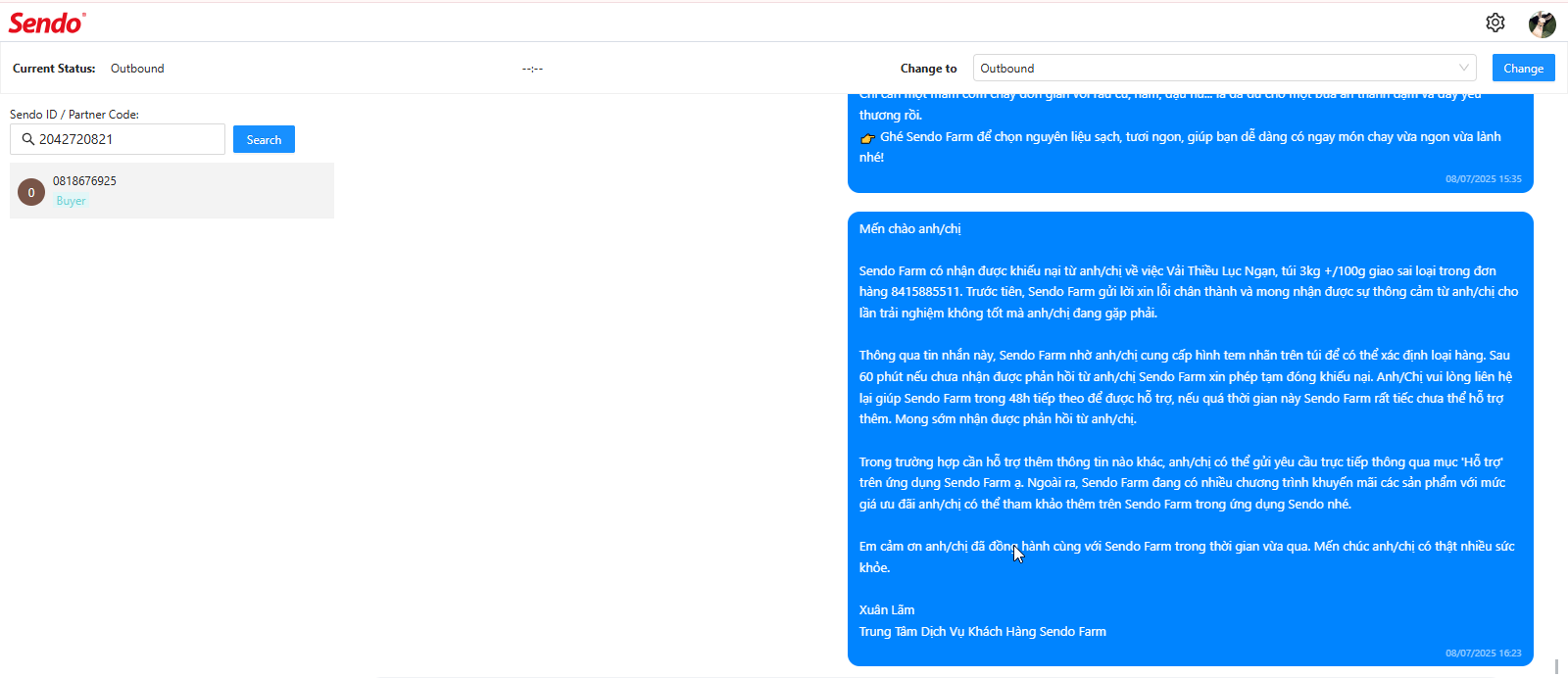
Task: Click the 'Mến chào anh/chị' greeting line
Action: click(x=909, y=228)
